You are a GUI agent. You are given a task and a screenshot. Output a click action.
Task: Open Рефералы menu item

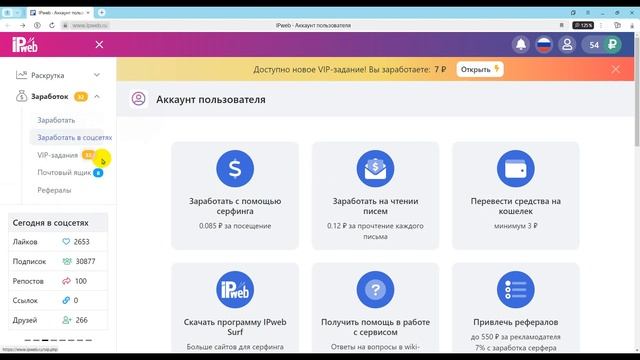coord(54,190)
